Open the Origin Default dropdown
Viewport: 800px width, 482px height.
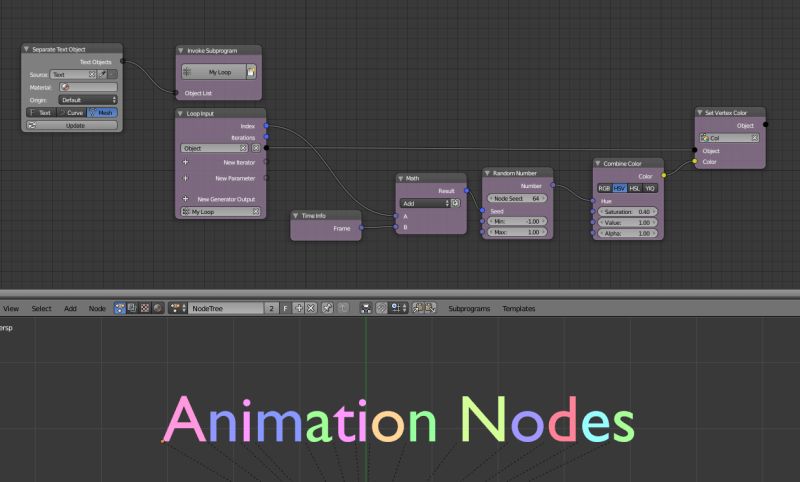(88, 100)
